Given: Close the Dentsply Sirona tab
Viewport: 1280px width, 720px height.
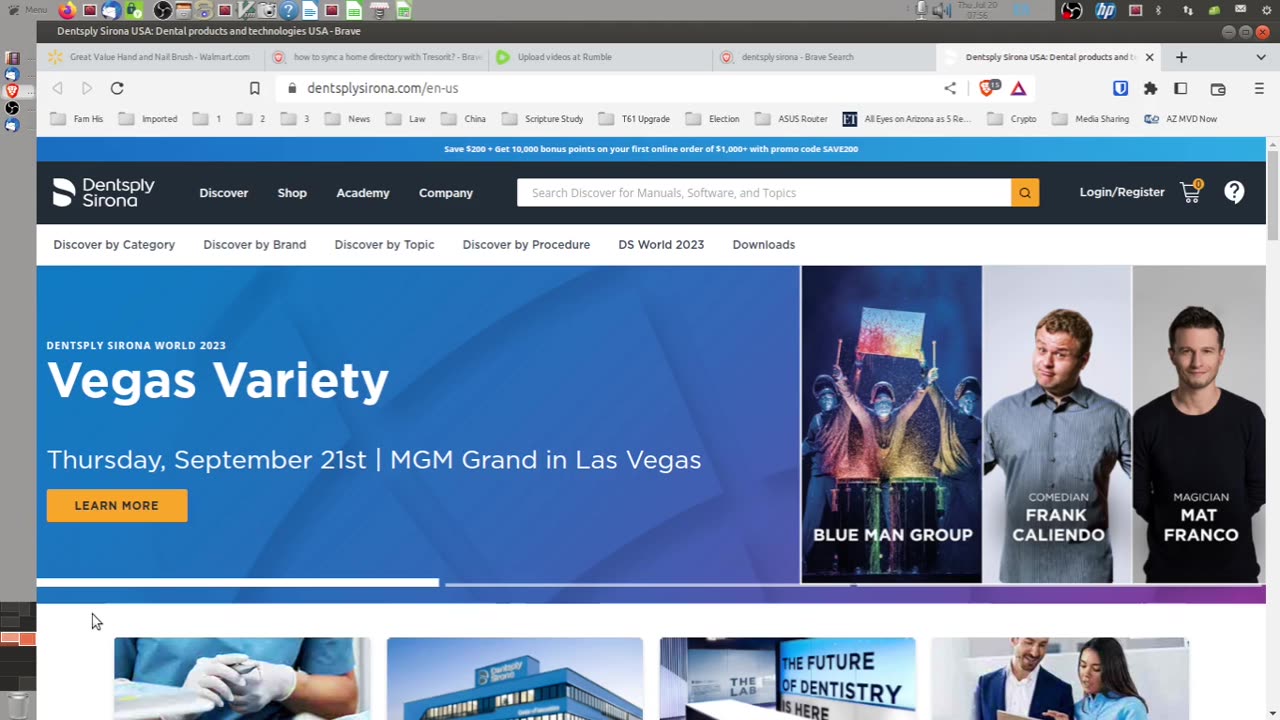Looking at the screenshot, I should click(x=1149, y=57).
